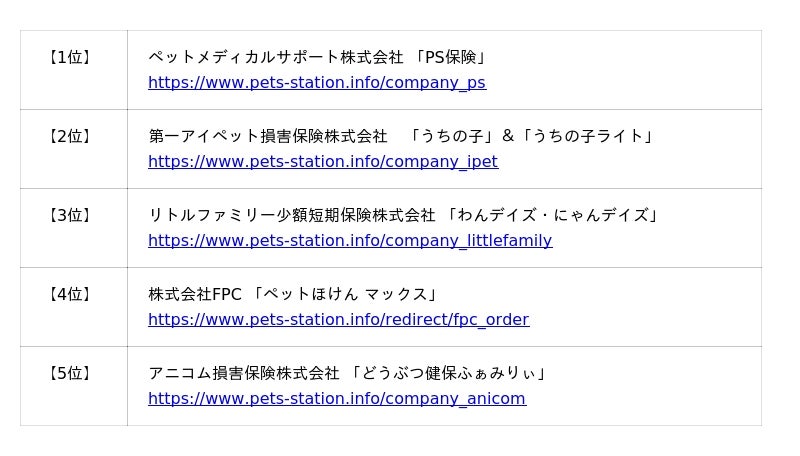This screenshot has height=456, width=800.
Task: Click the 第一アイペット損害保険株式会社 company name
Action: coord(267,136)
